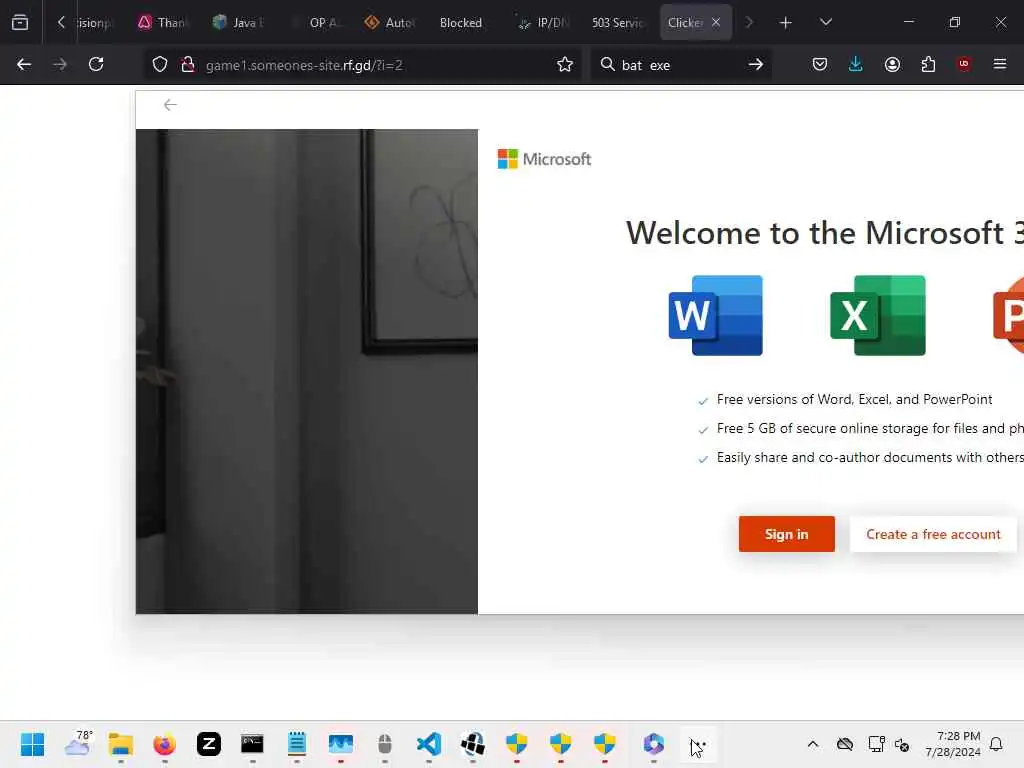The height and width of the screenshot is (768, 1024).
Task: Open the notifications bell
Action: pos(997,744)
